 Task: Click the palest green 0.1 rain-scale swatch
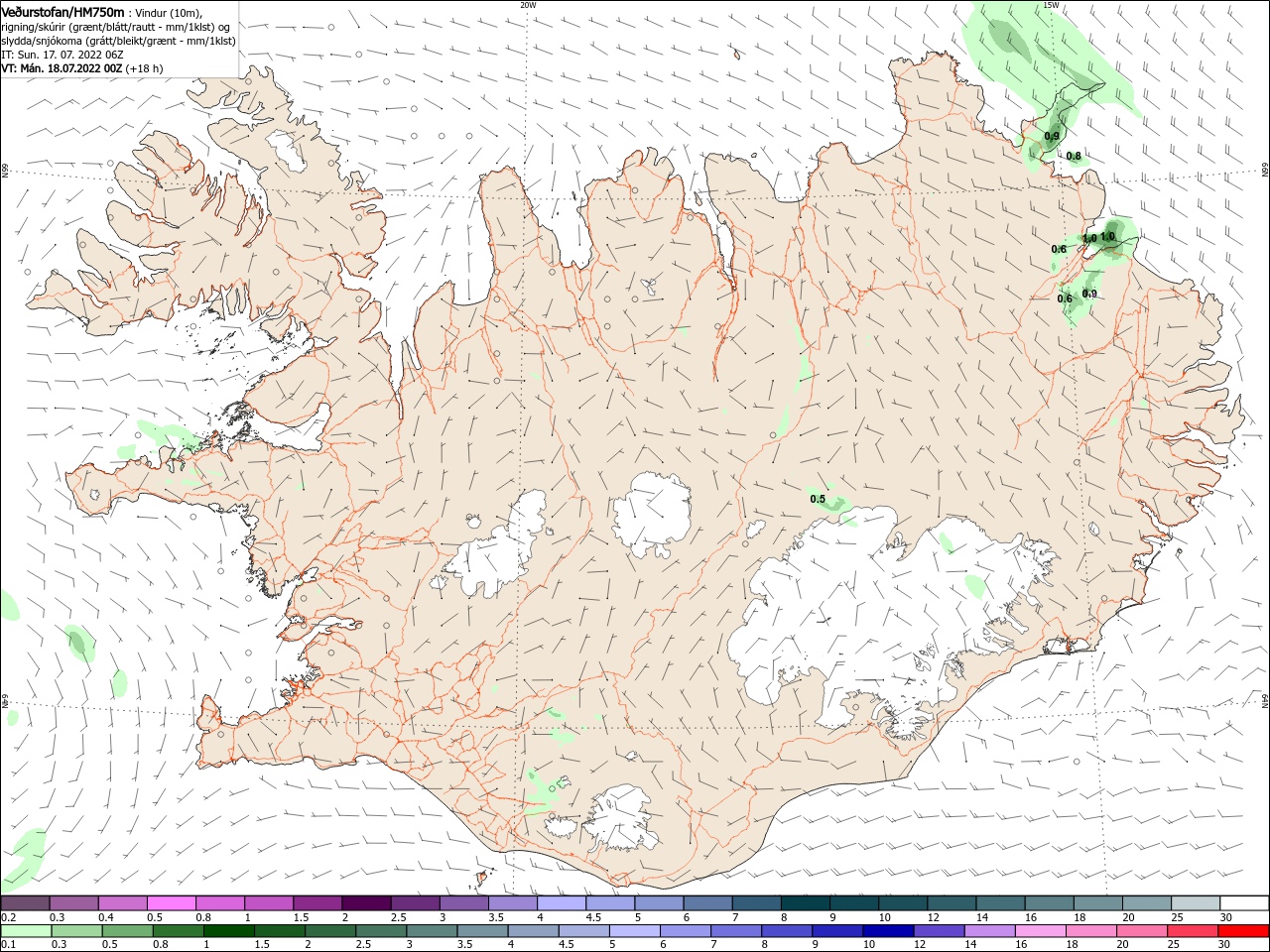click(26, 931)
